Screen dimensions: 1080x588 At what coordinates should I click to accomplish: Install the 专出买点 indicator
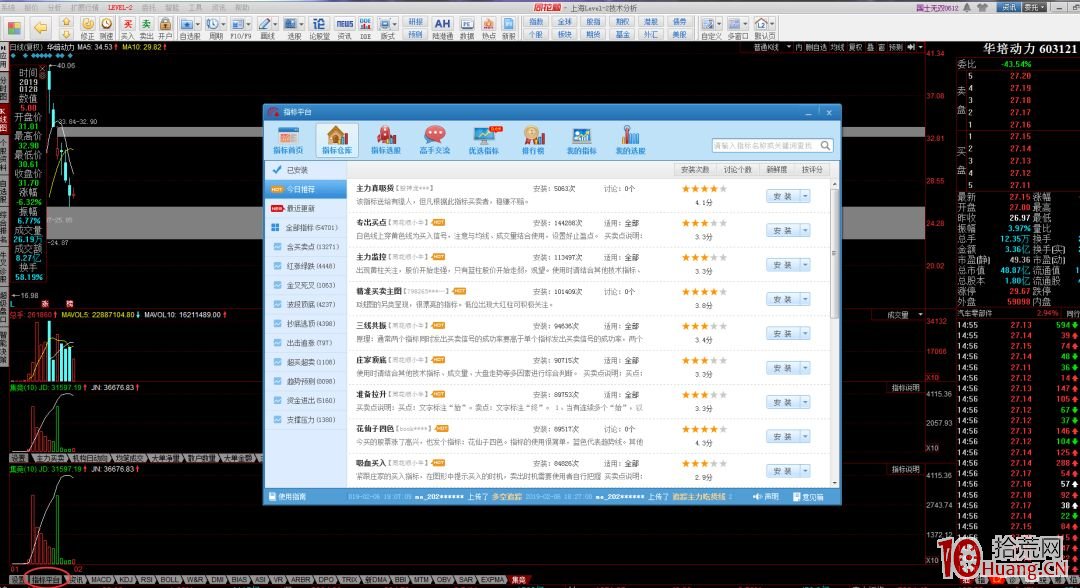[783, 231]
